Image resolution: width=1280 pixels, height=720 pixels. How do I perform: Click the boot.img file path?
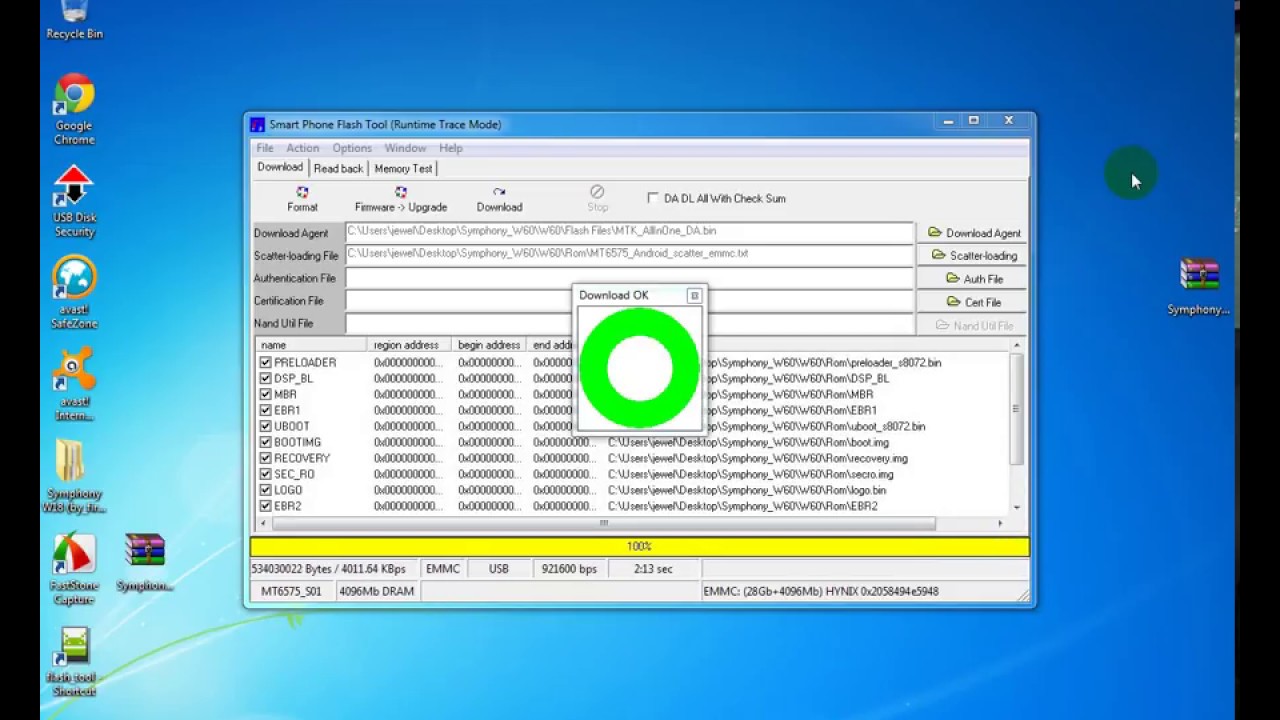coord(748,442)
